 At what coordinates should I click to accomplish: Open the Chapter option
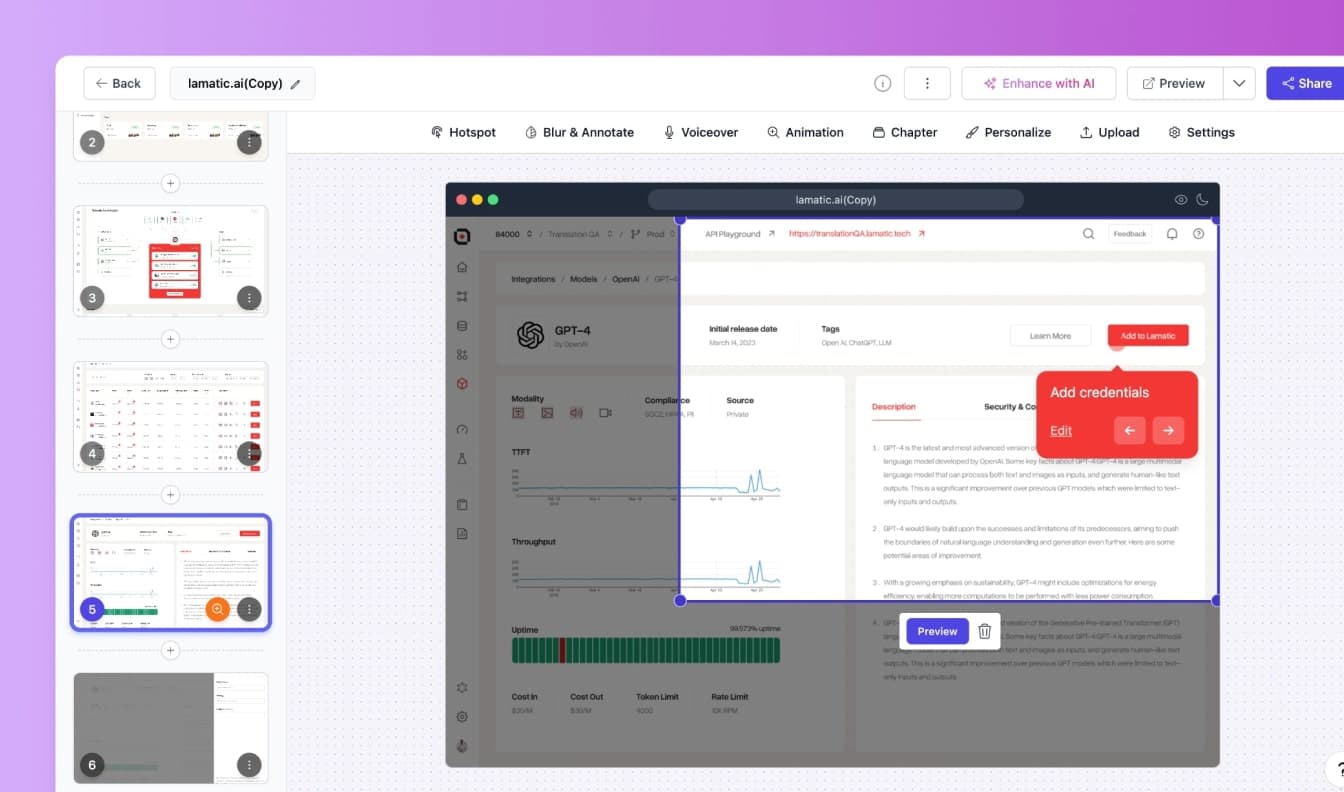905,132
